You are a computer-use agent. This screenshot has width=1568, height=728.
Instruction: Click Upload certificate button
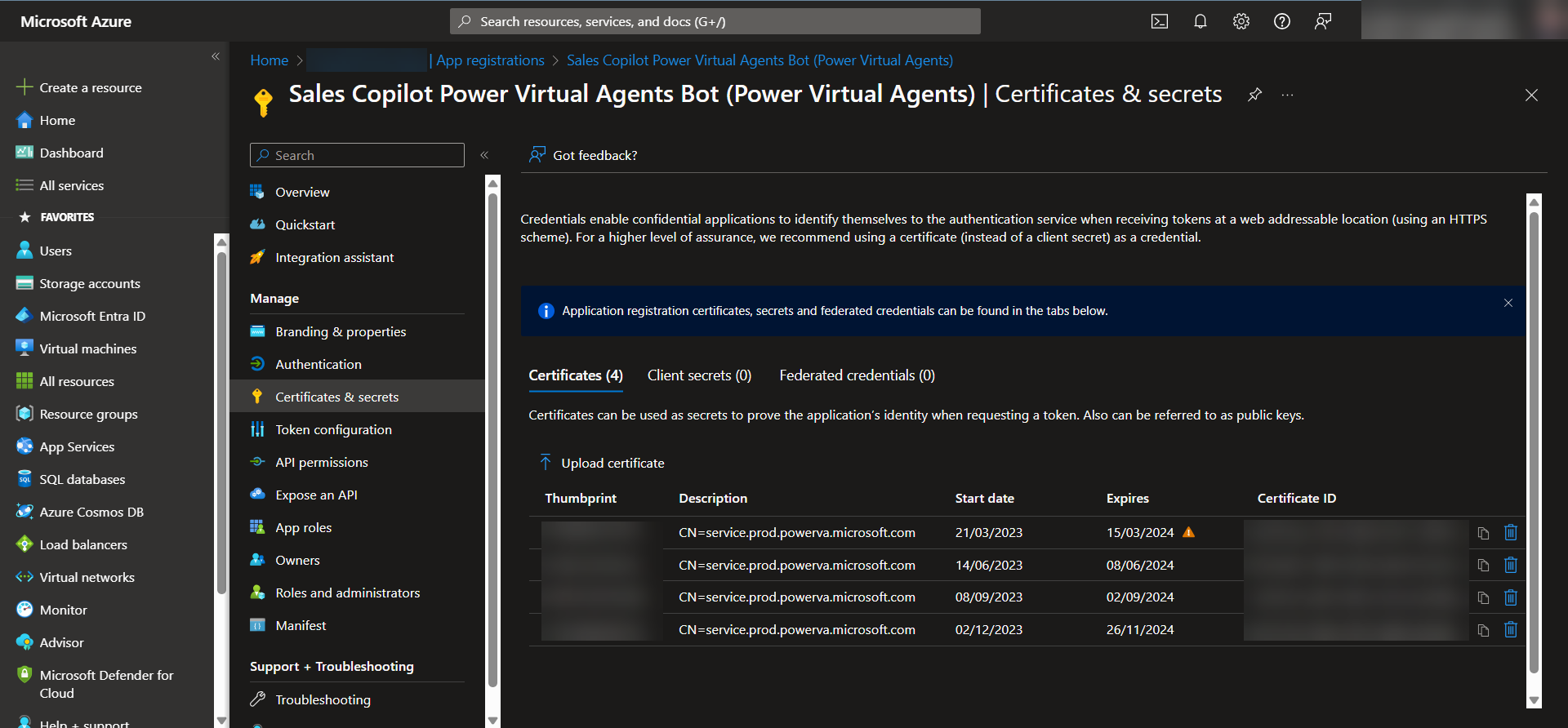tap(602, 463)
